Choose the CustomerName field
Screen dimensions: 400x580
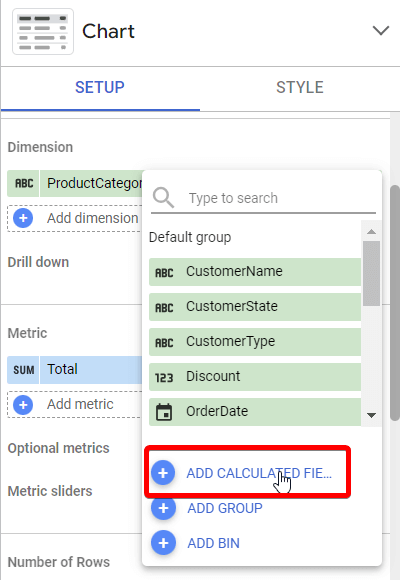click(x=255, y=272)
